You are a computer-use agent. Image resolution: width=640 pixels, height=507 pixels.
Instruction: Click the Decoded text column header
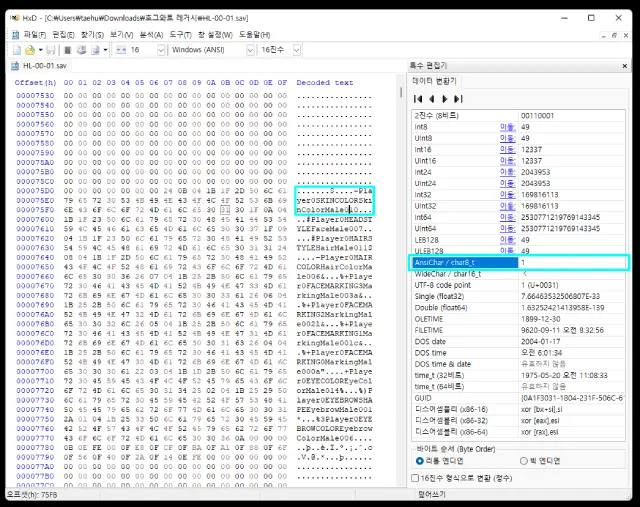pyautogui.click(x=325, y=82)
